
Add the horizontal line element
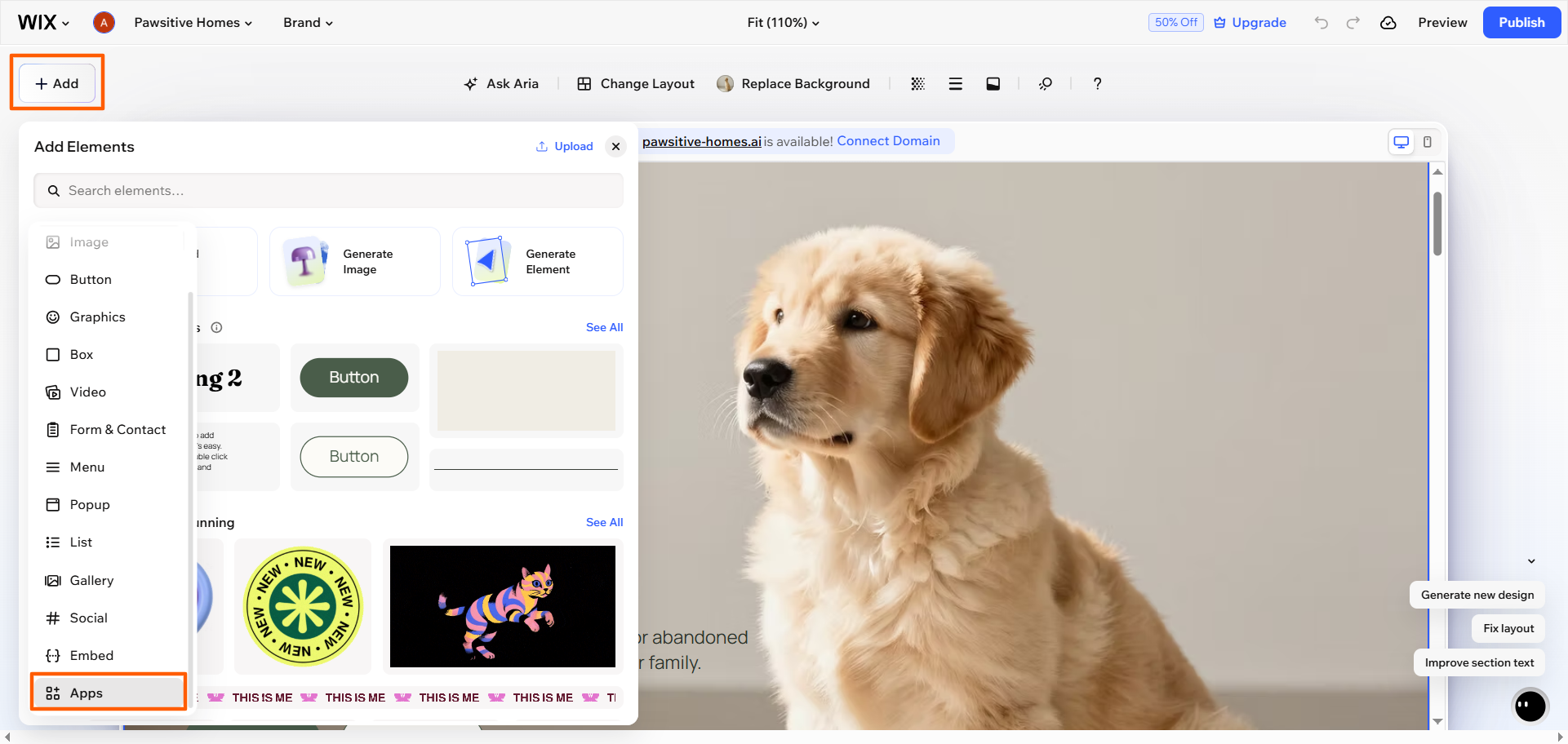tap(526, 469)
